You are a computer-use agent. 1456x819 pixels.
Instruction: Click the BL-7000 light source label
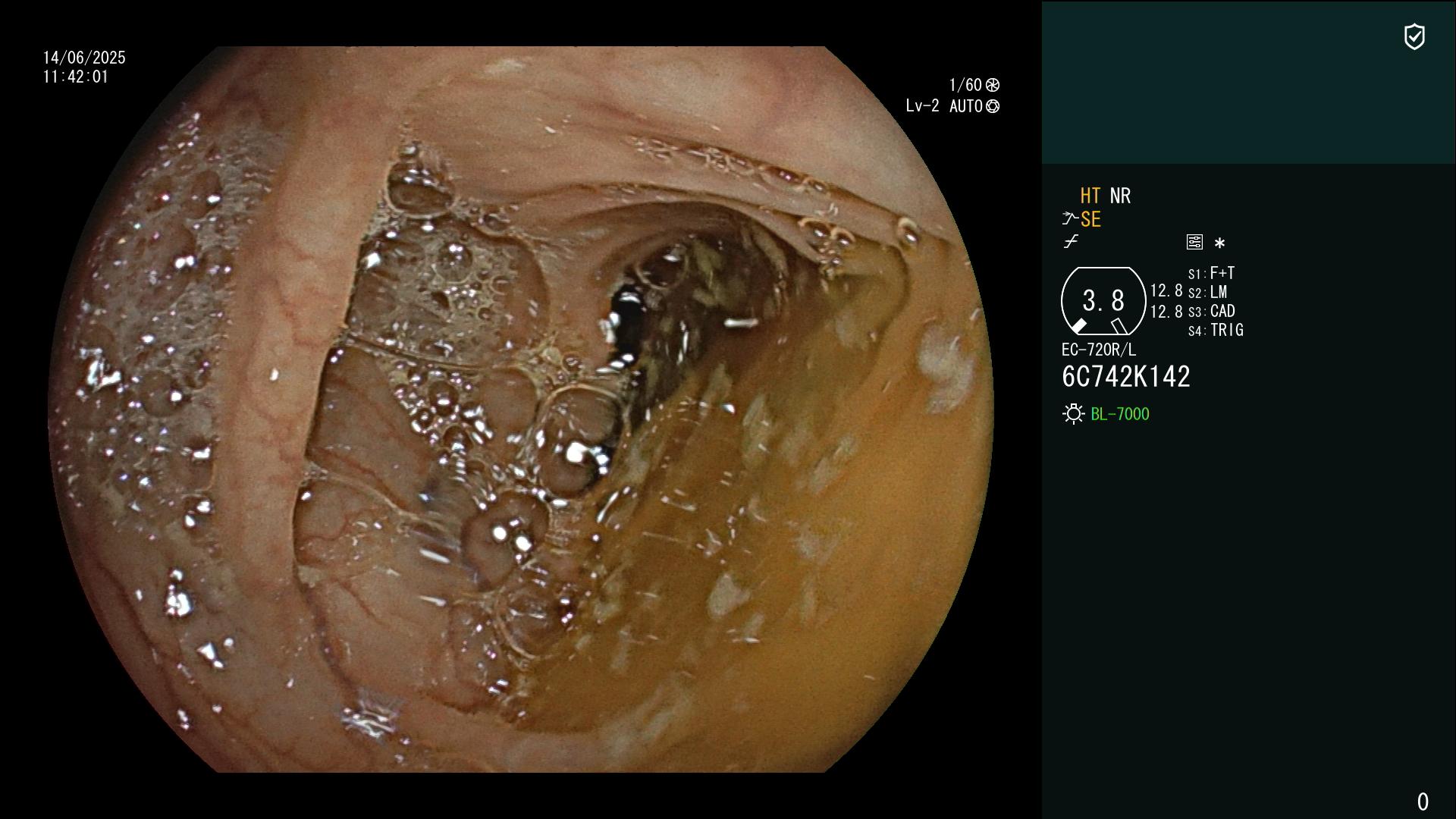point(1120,414)
